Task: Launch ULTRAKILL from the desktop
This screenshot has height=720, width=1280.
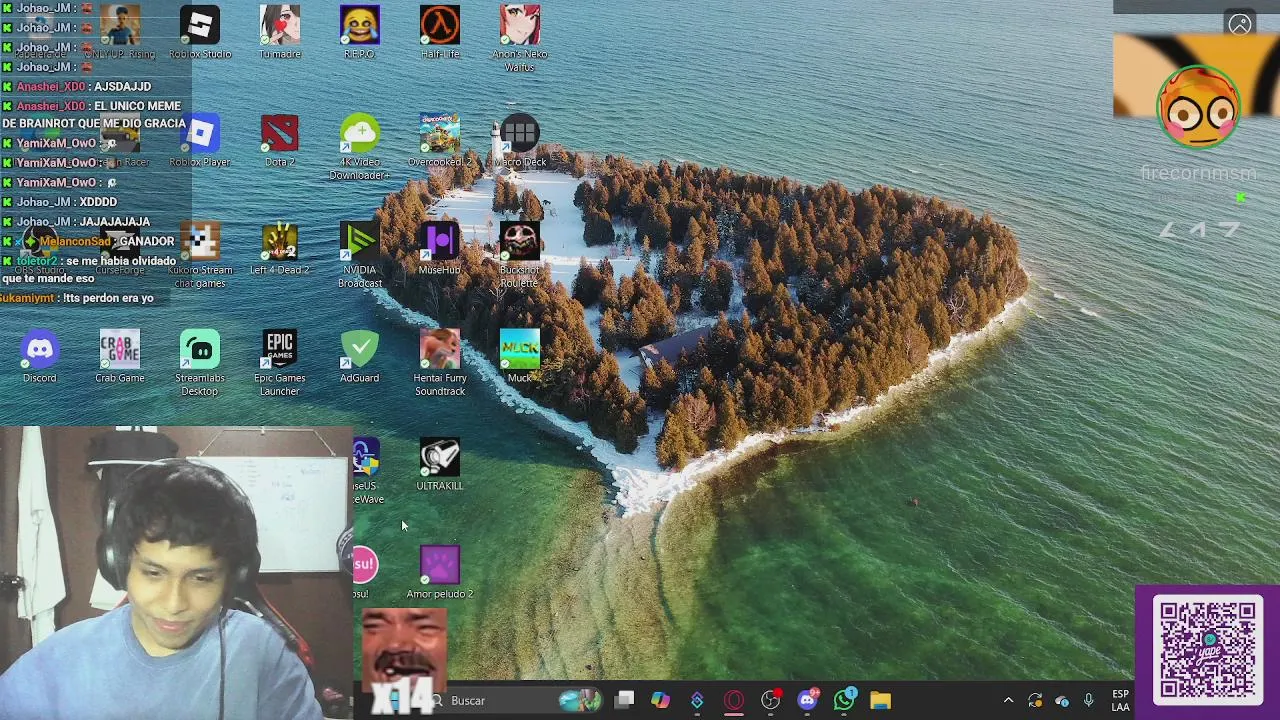Action: [440, 464]
